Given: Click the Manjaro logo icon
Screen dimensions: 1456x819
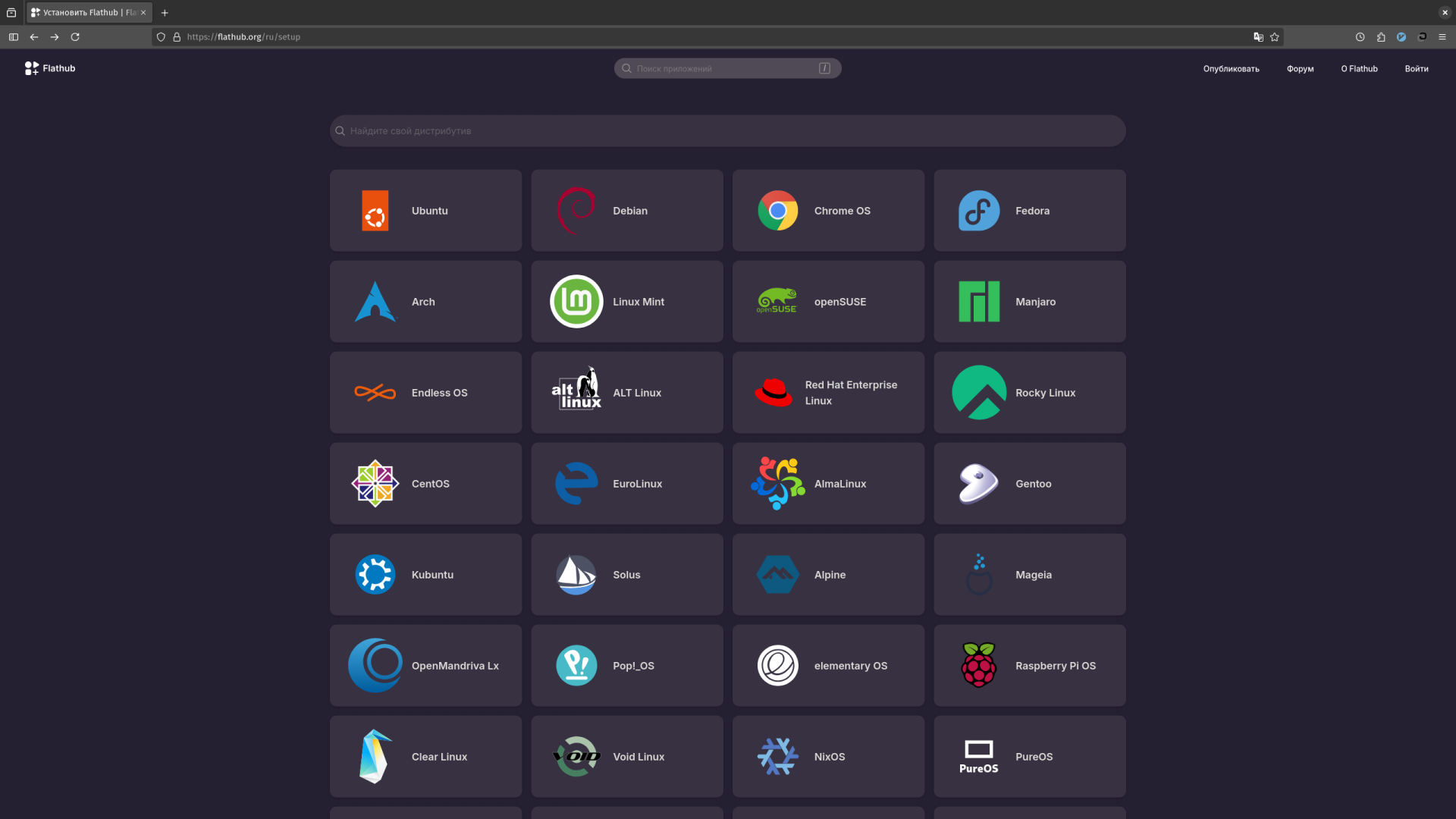Looking at the screenshot, I should tap(979, 302).
